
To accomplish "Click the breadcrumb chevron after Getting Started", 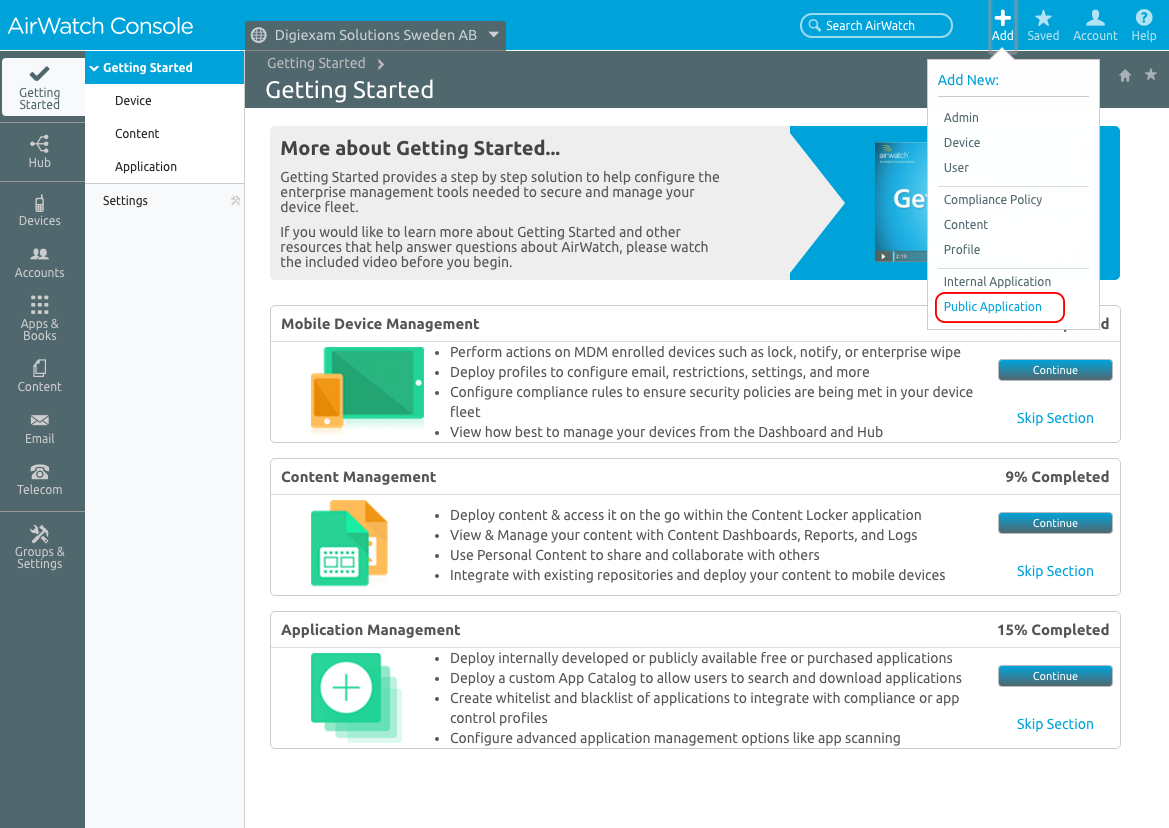I will point(381,64).
